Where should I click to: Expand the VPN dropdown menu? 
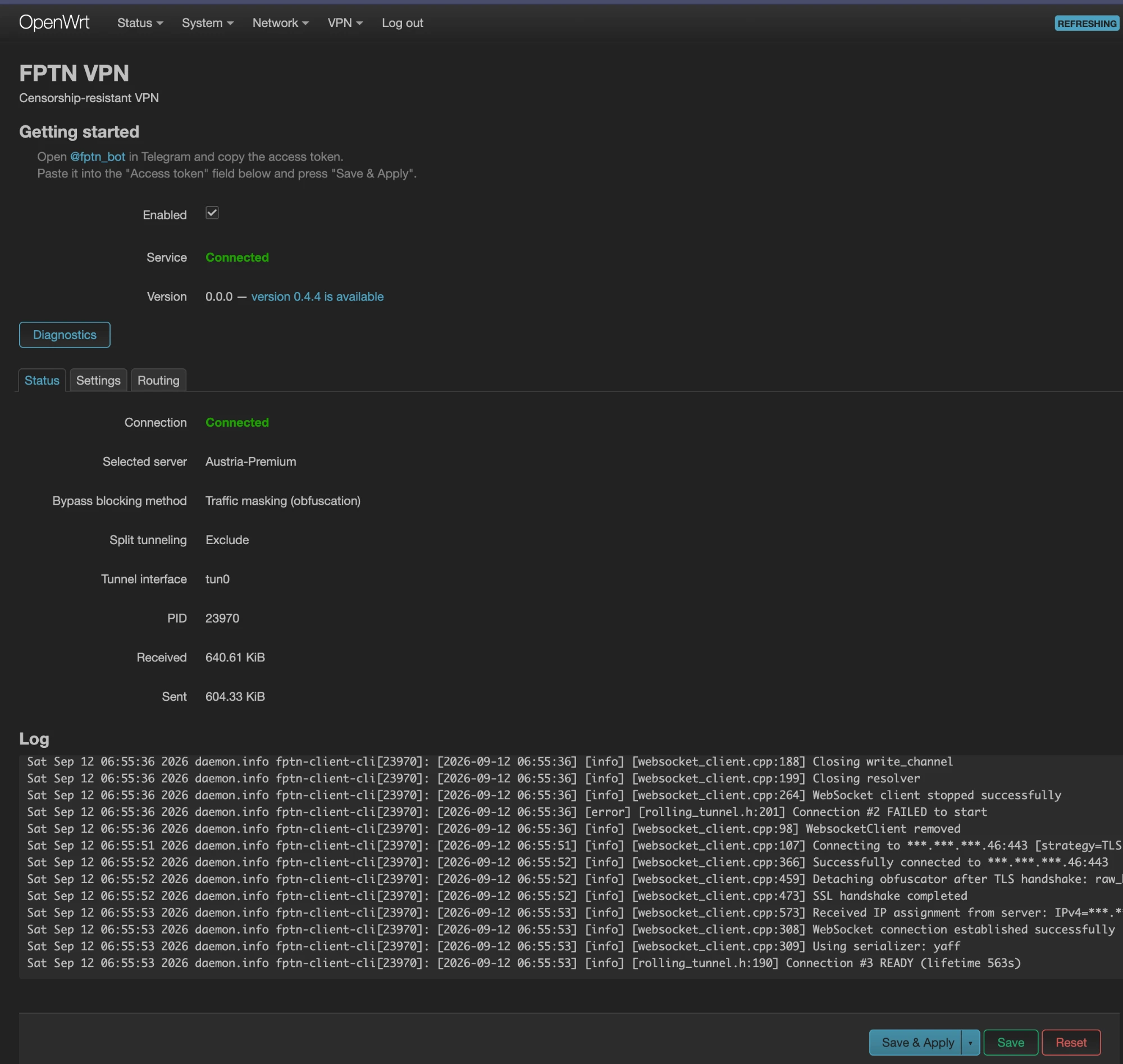345,23
